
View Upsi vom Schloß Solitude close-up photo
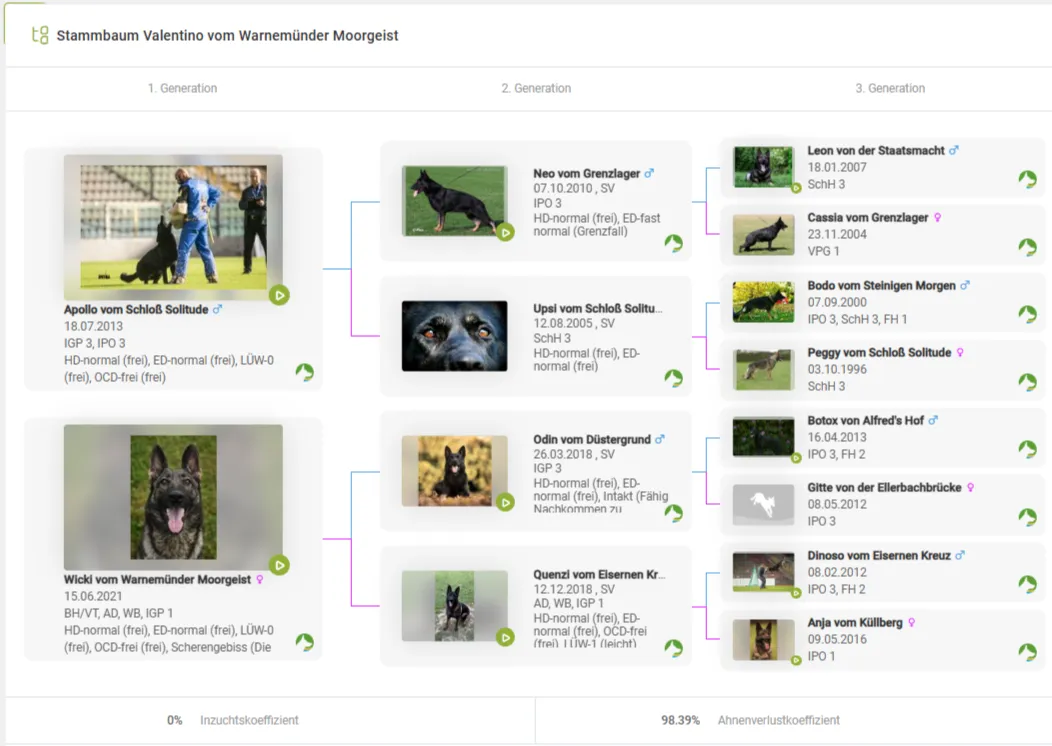454,336
